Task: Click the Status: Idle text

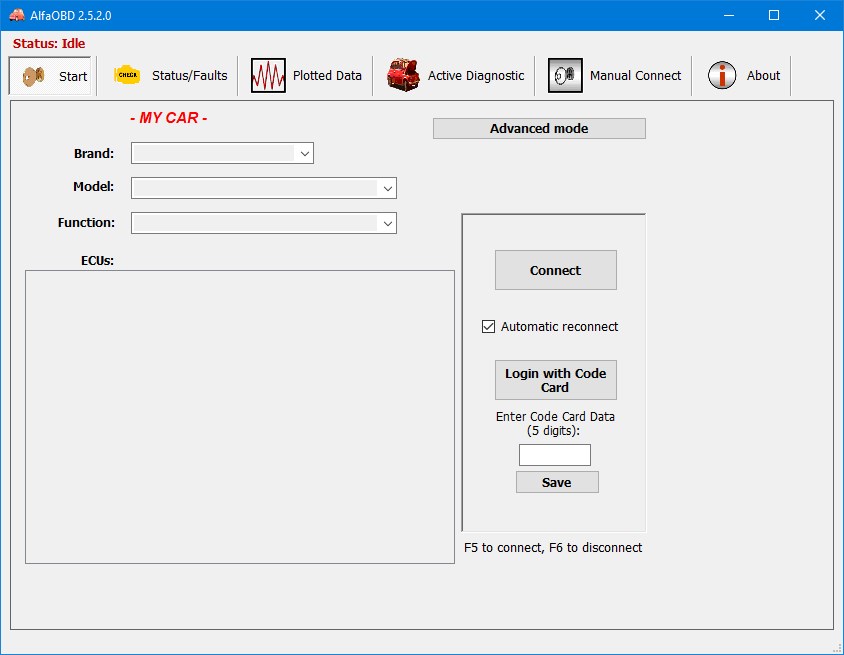Action: click(x=49, y=44)
